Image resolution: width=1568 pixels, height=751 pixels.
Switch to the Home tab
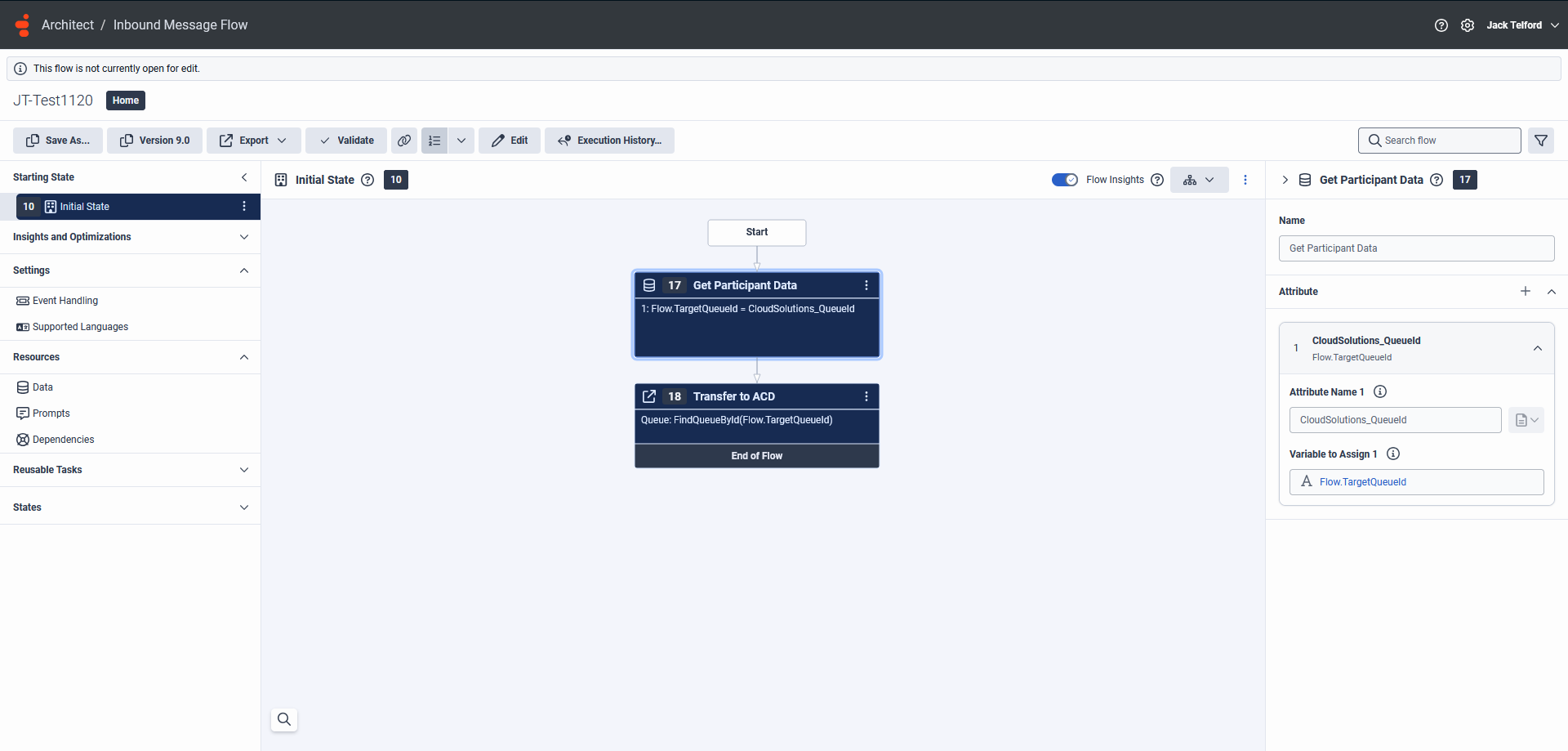tap(125, 100)
